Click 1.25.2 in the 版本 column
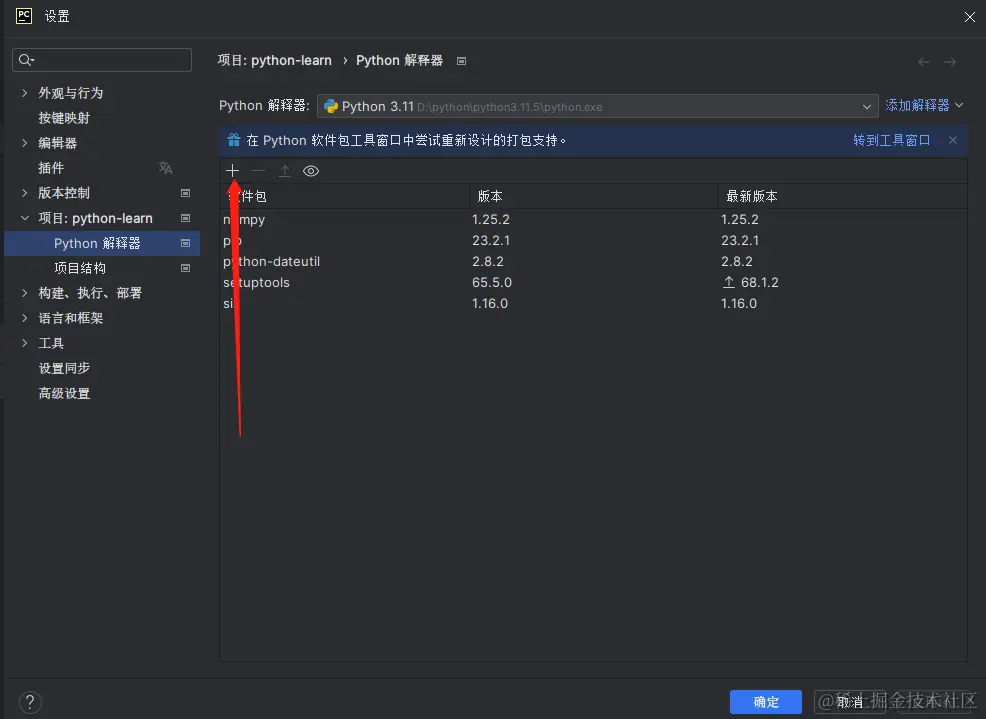The image size is (986, 719). 490,220
